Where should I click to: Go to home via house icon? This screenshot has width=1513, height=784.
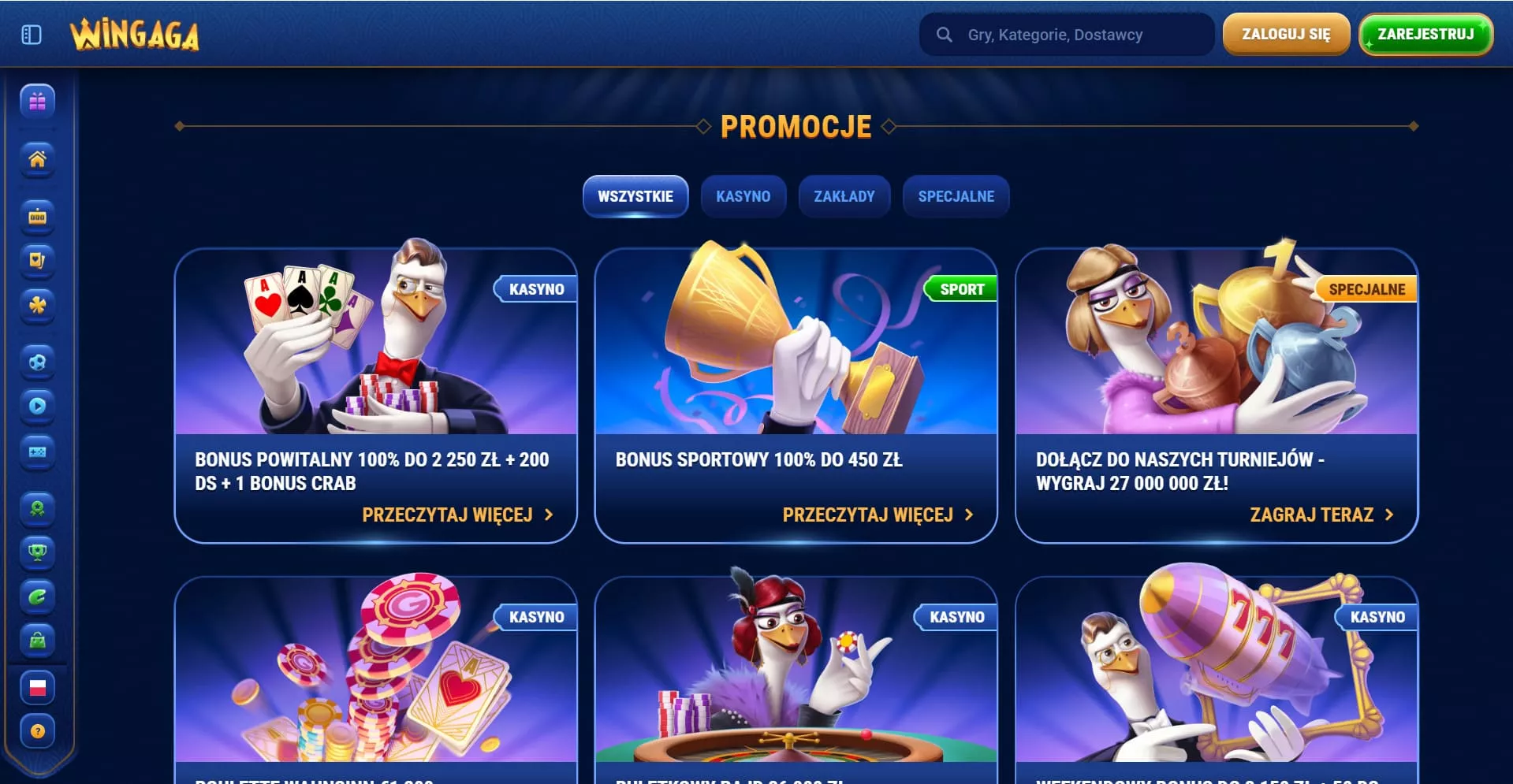click(x=37, y=159)
